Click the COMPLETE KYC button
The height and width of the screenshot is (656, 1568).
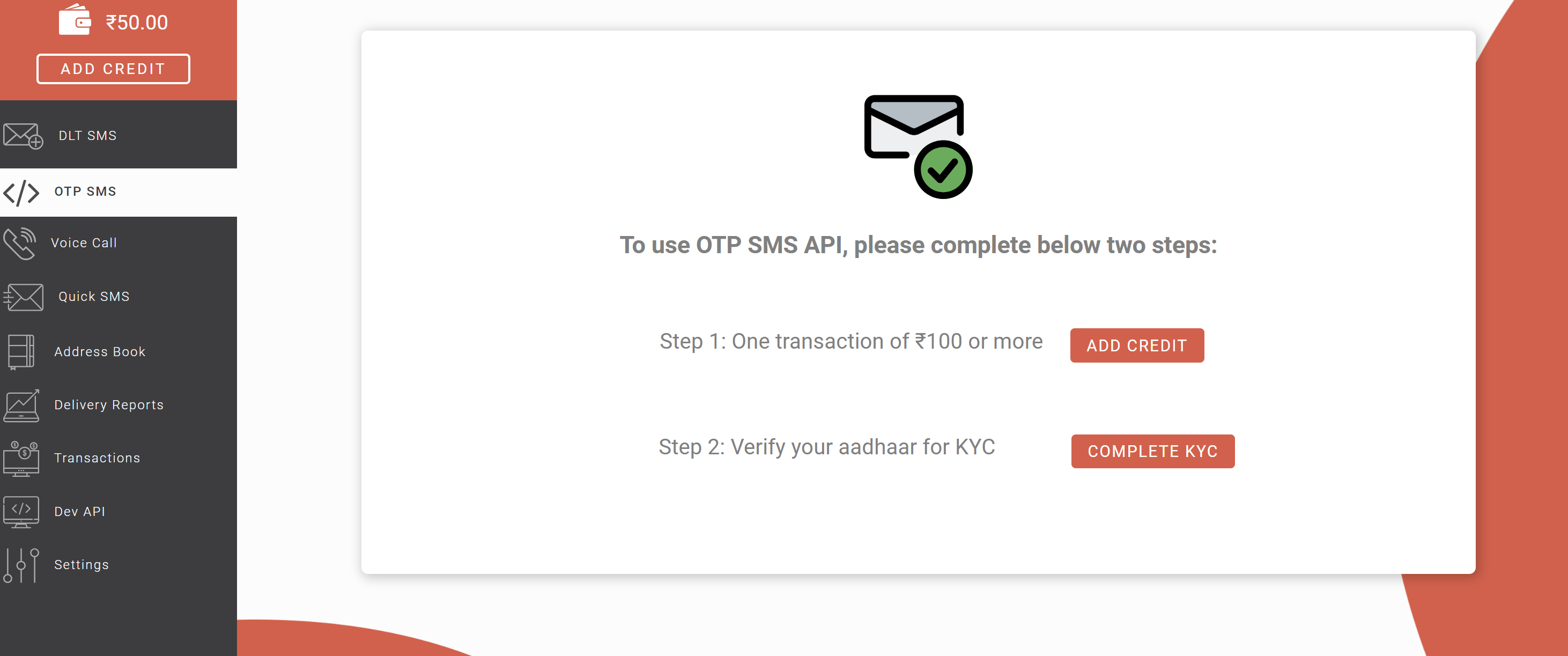coord(1152,451)
